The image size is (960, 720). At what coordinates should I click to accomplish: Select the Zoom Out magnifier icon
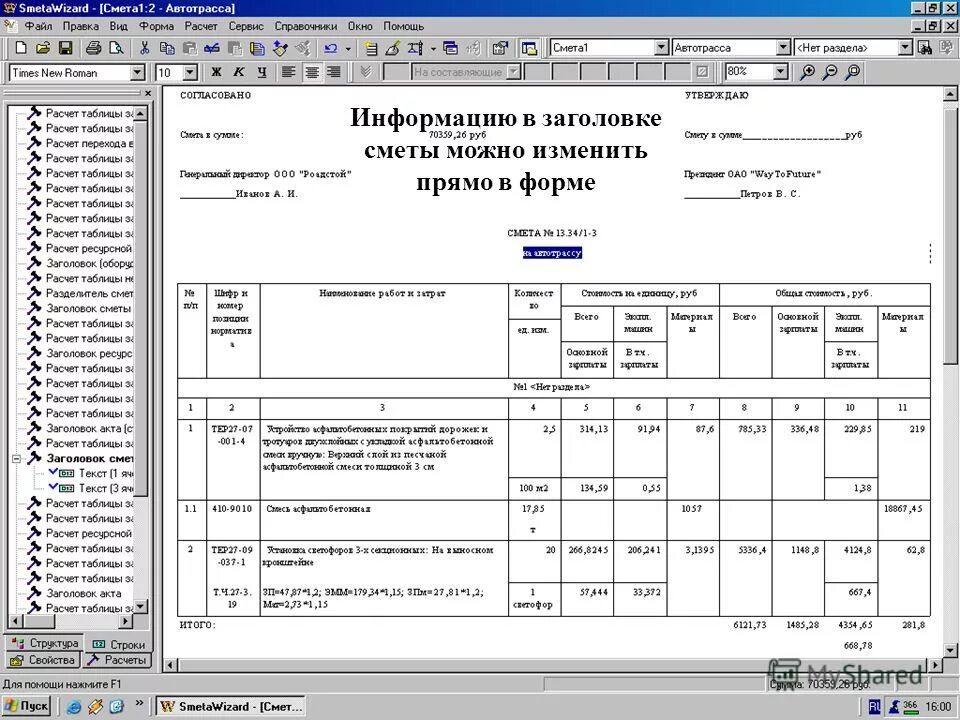click(829, 71)
